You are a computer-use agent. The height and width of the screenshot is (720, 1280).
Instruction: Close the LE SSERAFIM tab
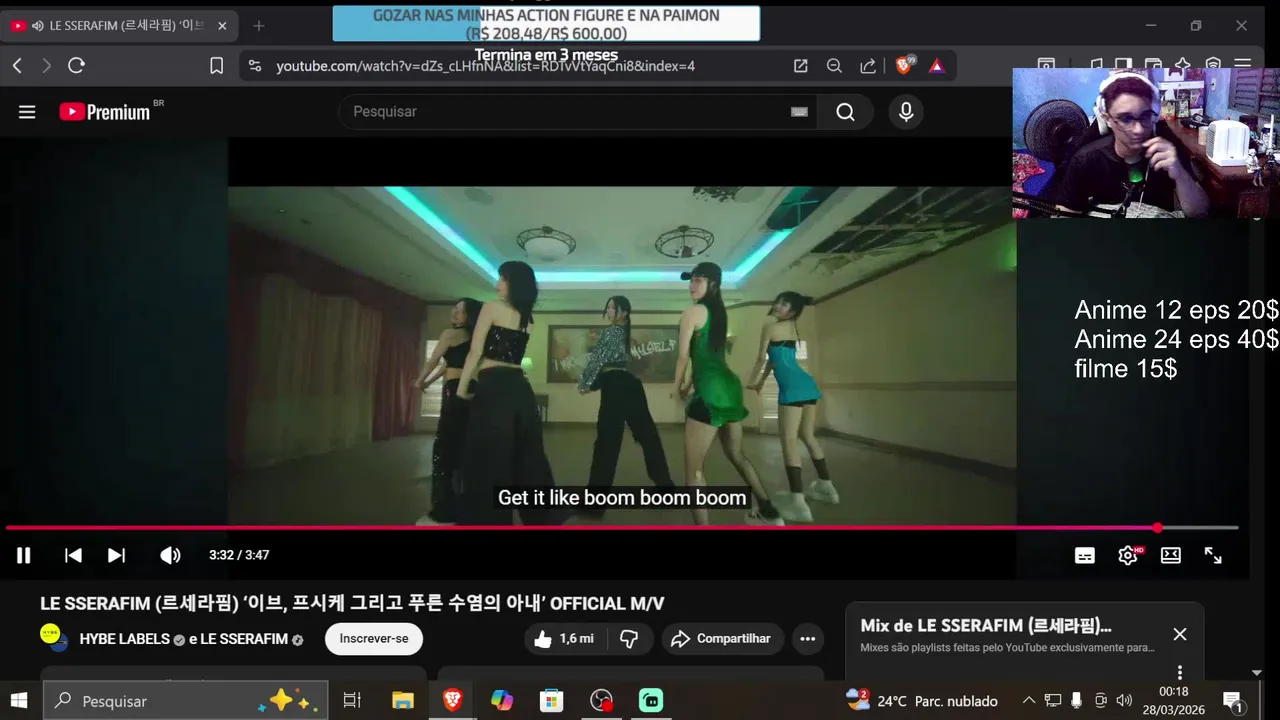[x=222, y=26]
